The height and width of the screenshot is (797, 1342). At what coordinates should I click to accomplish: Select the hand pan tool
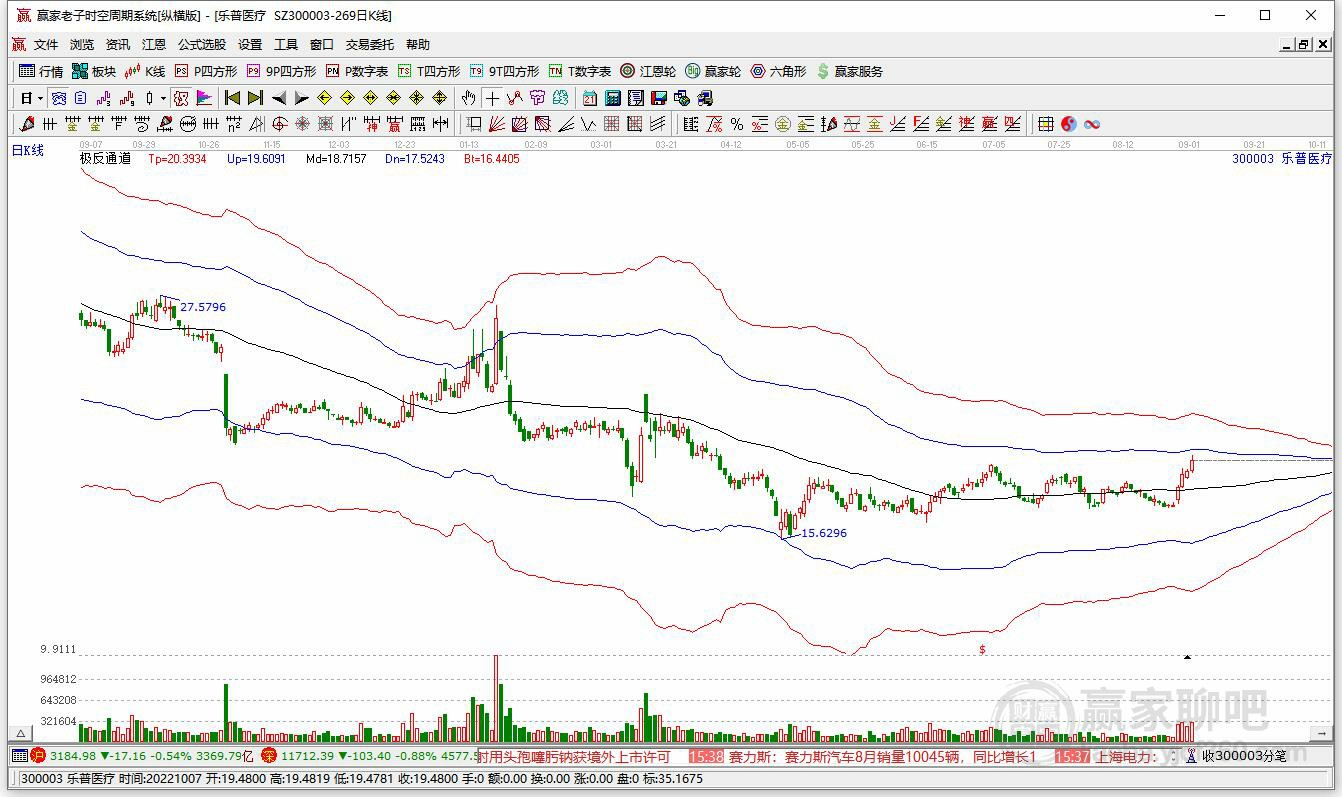pyautogui.click(x=468, y=98)
